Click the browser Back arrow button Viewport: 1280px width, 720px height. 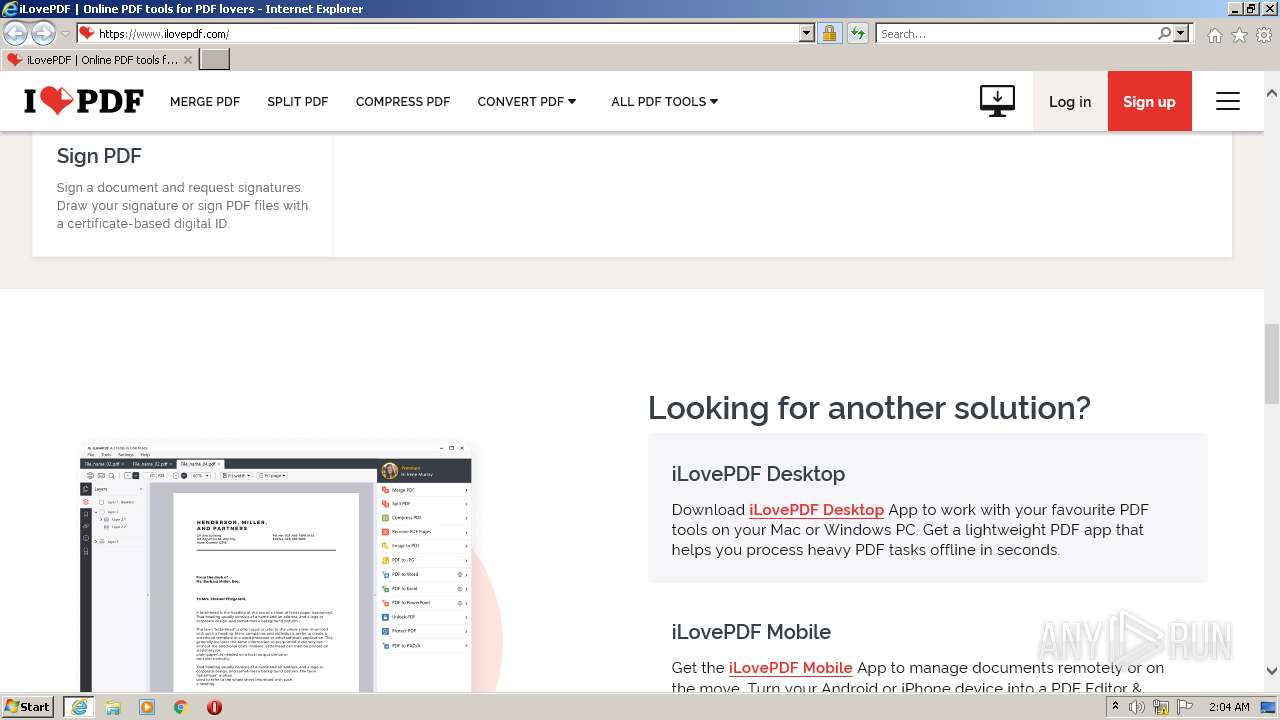[16, 33]
